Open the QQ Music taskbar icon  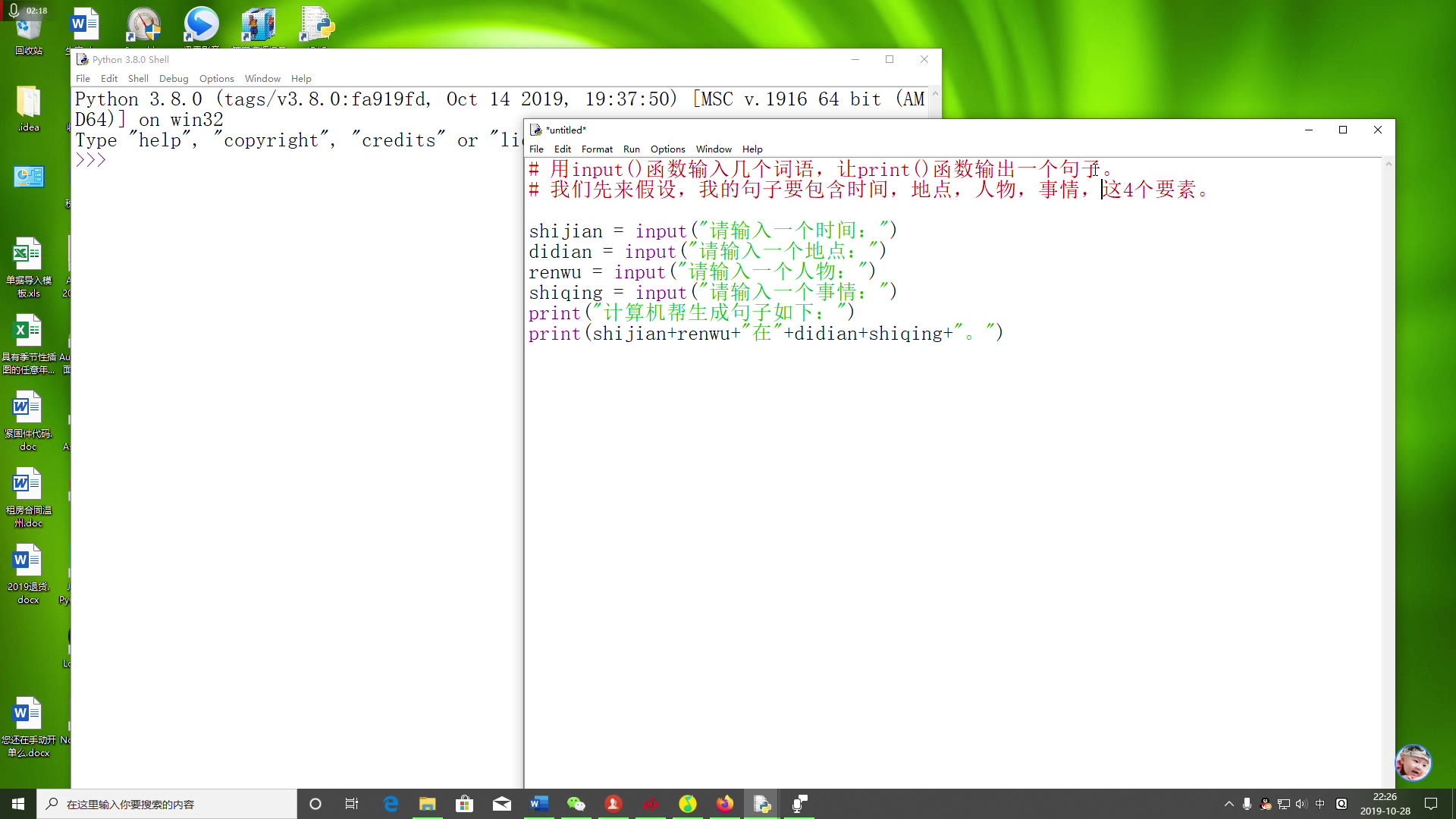[688, 804]
